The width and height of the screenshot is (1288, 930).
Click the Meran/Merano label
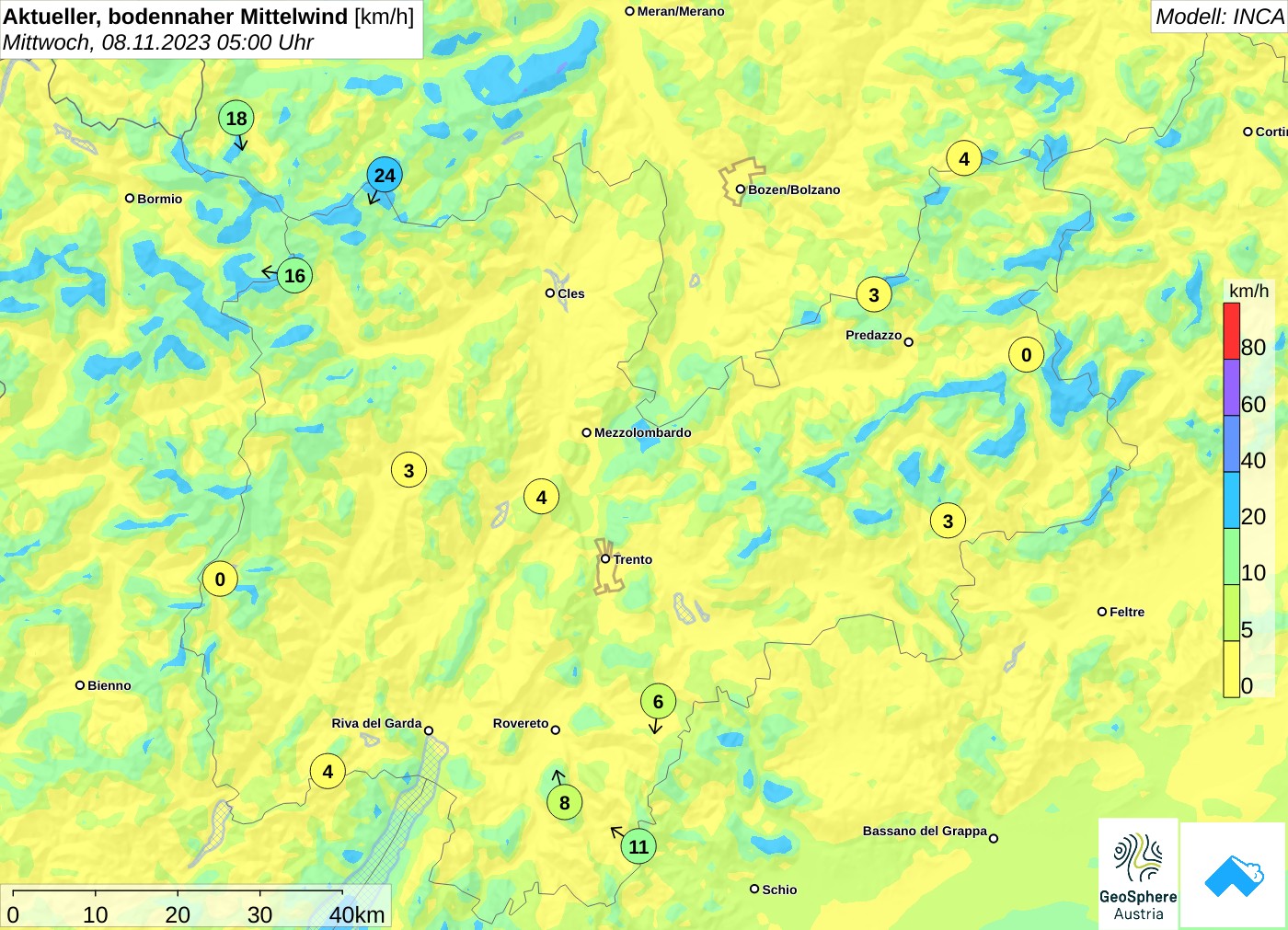coord(681,11)
